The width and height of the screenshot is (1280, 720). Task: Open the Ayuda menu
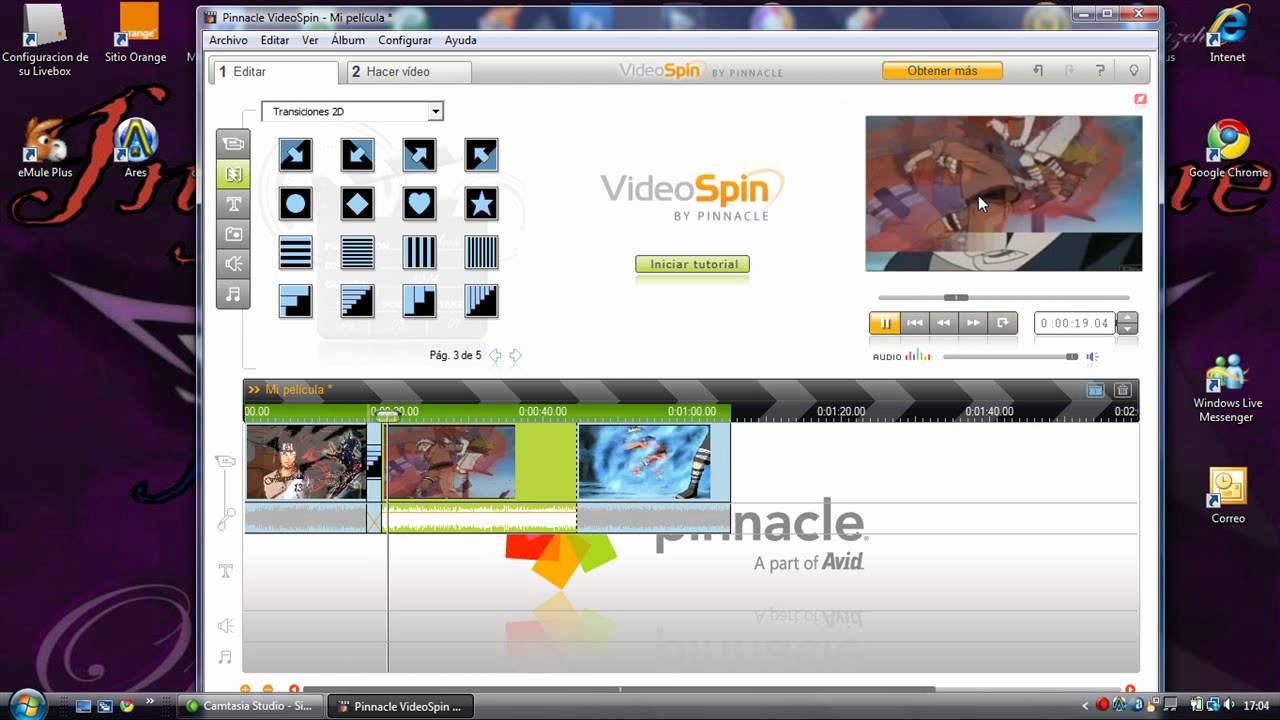[460, 40]
